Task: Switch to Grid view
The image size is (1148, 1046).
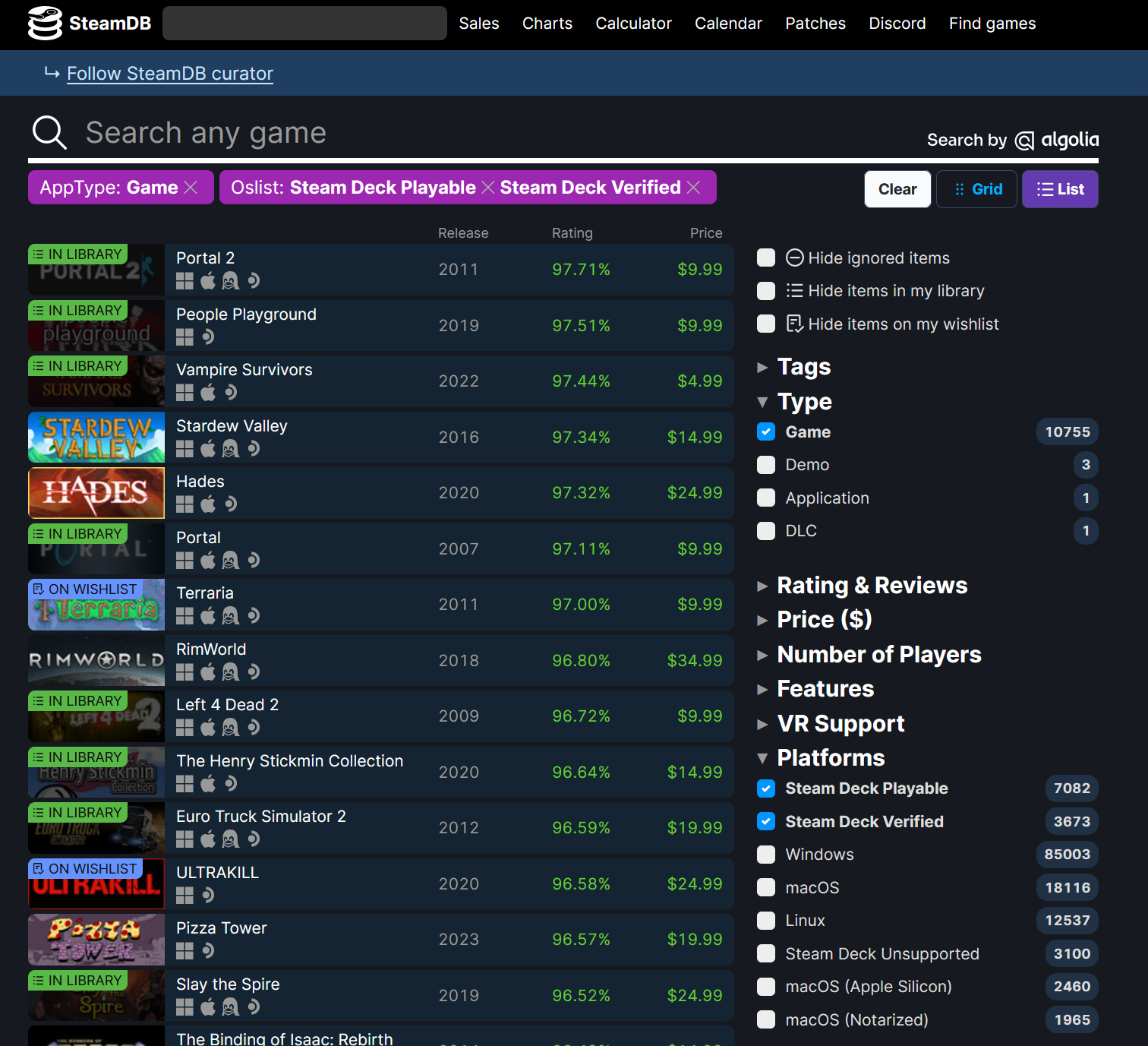Action: (977, 189)
